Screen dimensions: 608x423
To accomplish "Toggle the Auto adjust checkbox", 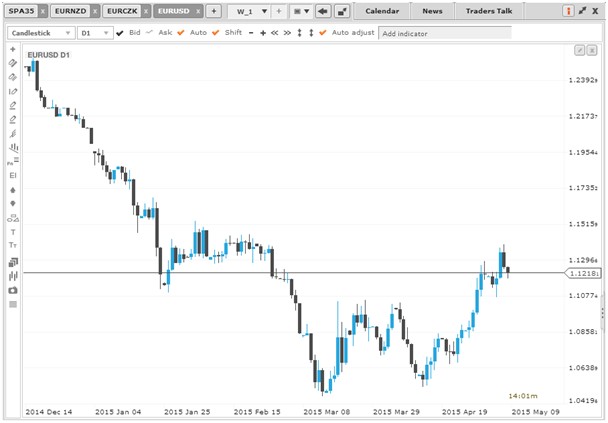I will [x=322, y=33].
